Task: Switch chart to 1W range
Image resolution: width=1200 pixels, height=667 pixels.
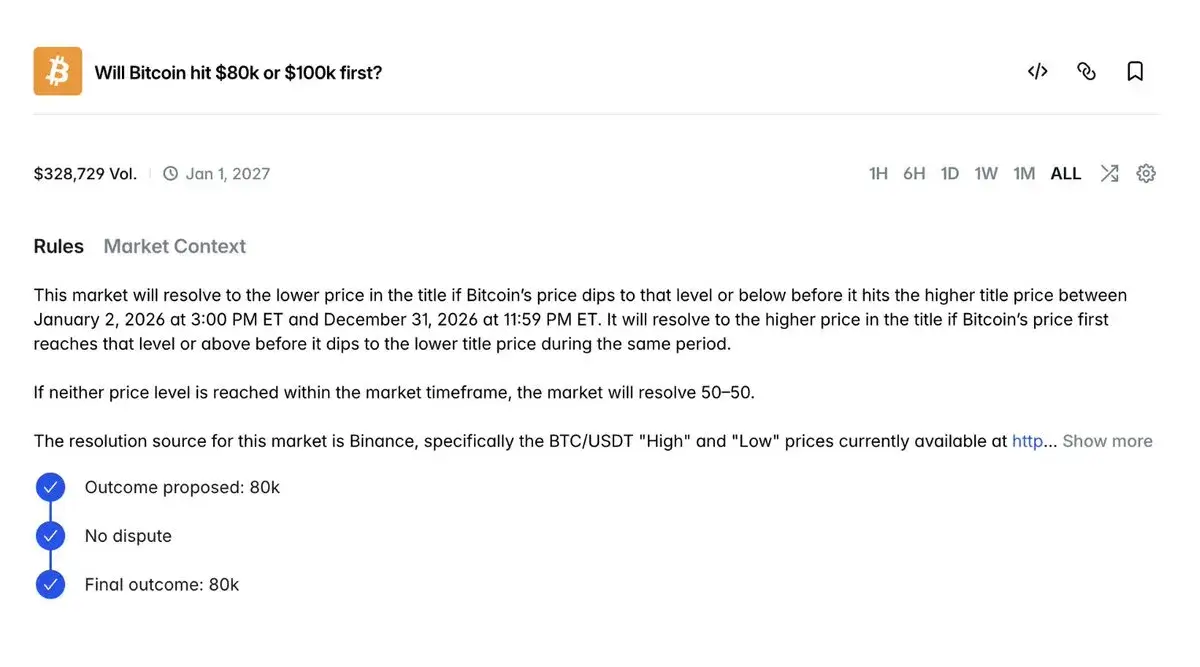Action: pos(986,174)
